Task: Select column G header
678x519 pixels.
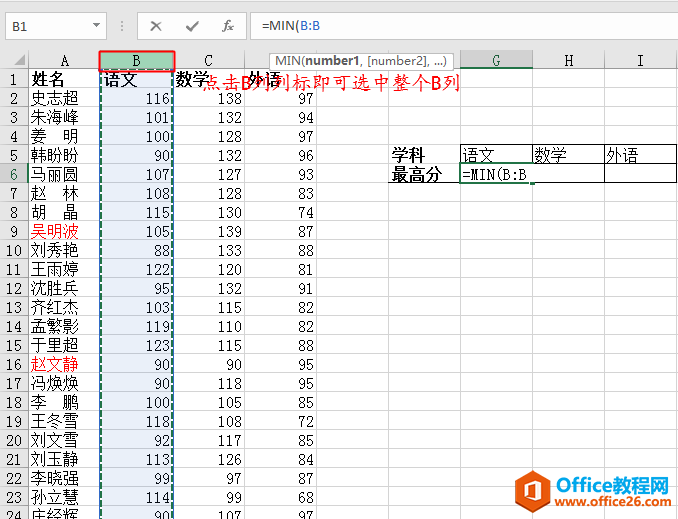Action: click(x=496, y=60)
